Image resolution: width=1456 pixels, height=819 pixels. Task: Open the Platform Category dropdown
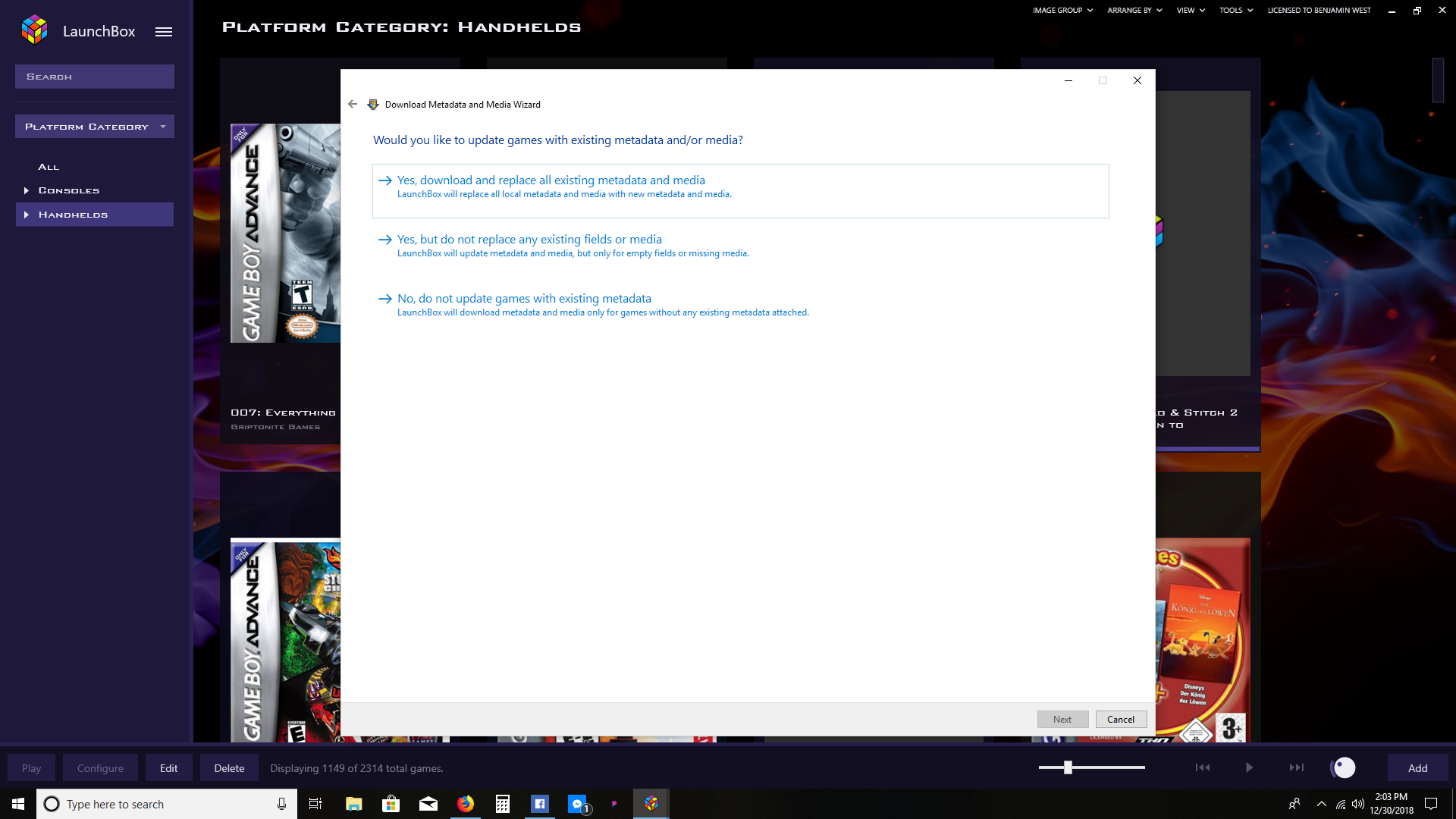[95, 127]
